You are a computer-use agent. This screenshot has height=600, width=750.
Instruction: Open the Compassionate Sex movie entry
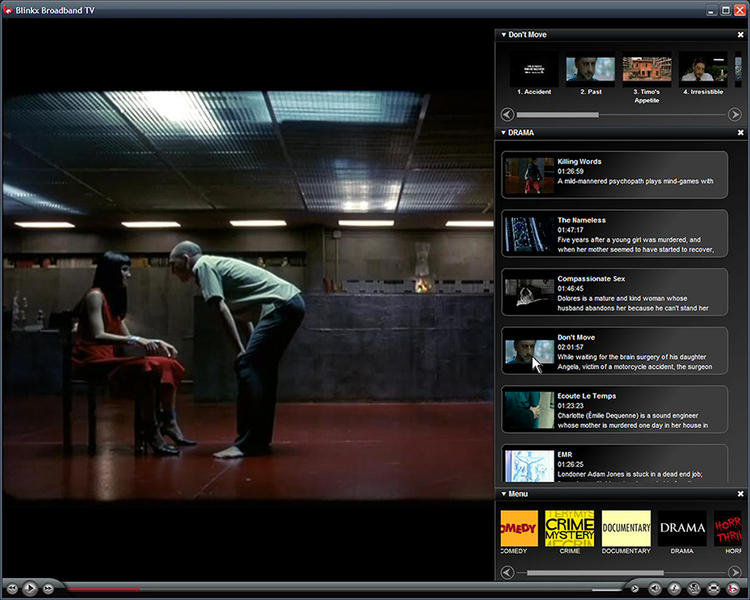(615, 292)
